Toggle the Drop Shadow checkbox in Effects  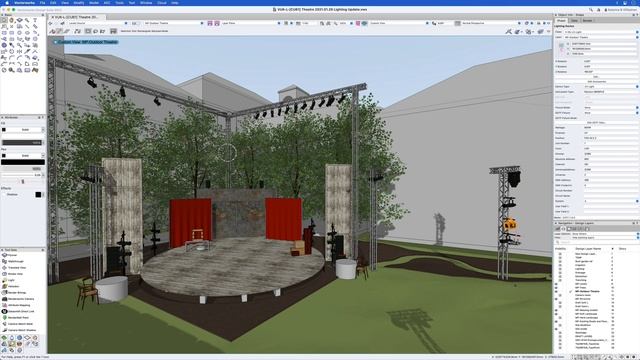pyautogui.click(x=4, y=195)
